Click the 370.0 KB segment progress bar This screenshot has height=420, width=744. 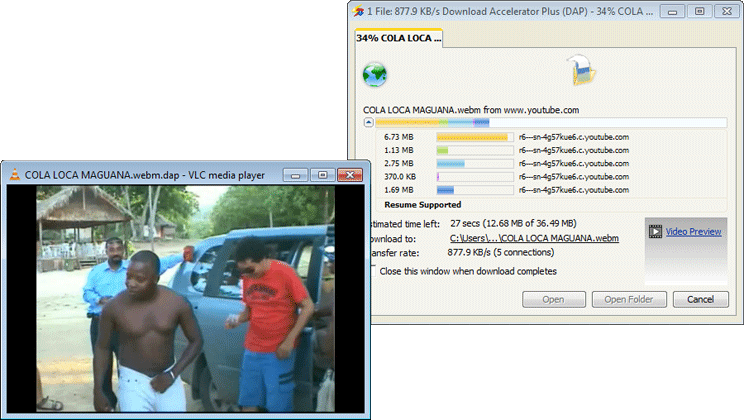(475, 177)
